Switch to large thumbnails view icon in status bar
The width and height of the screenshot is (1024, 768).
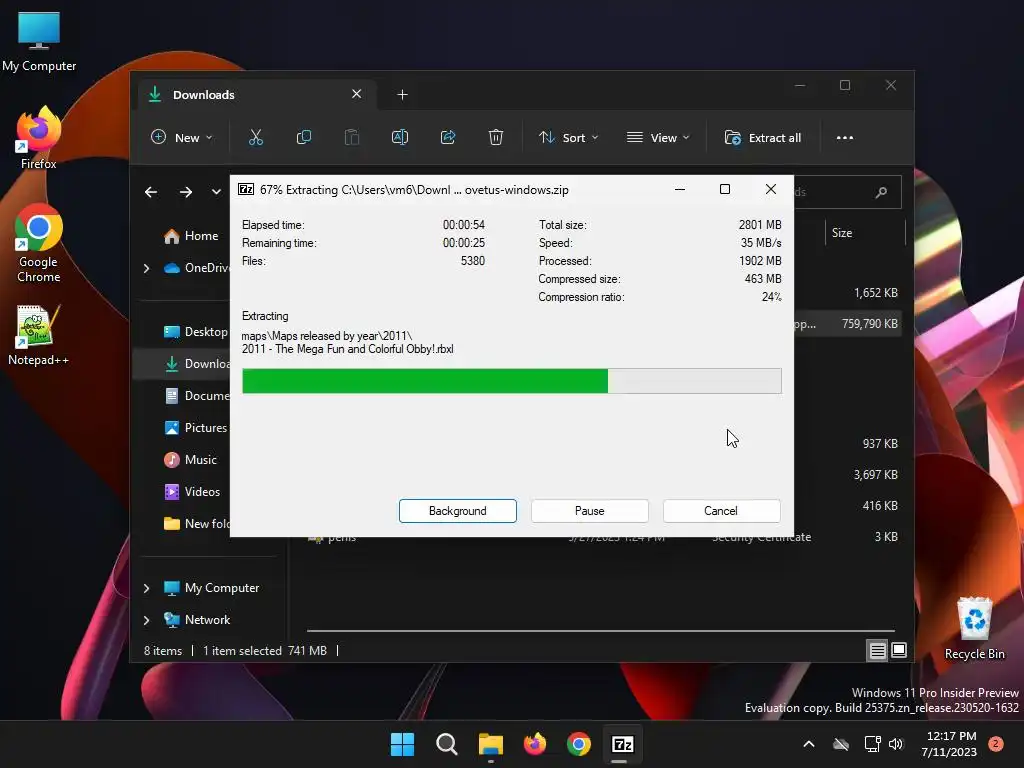pos(899,650)
